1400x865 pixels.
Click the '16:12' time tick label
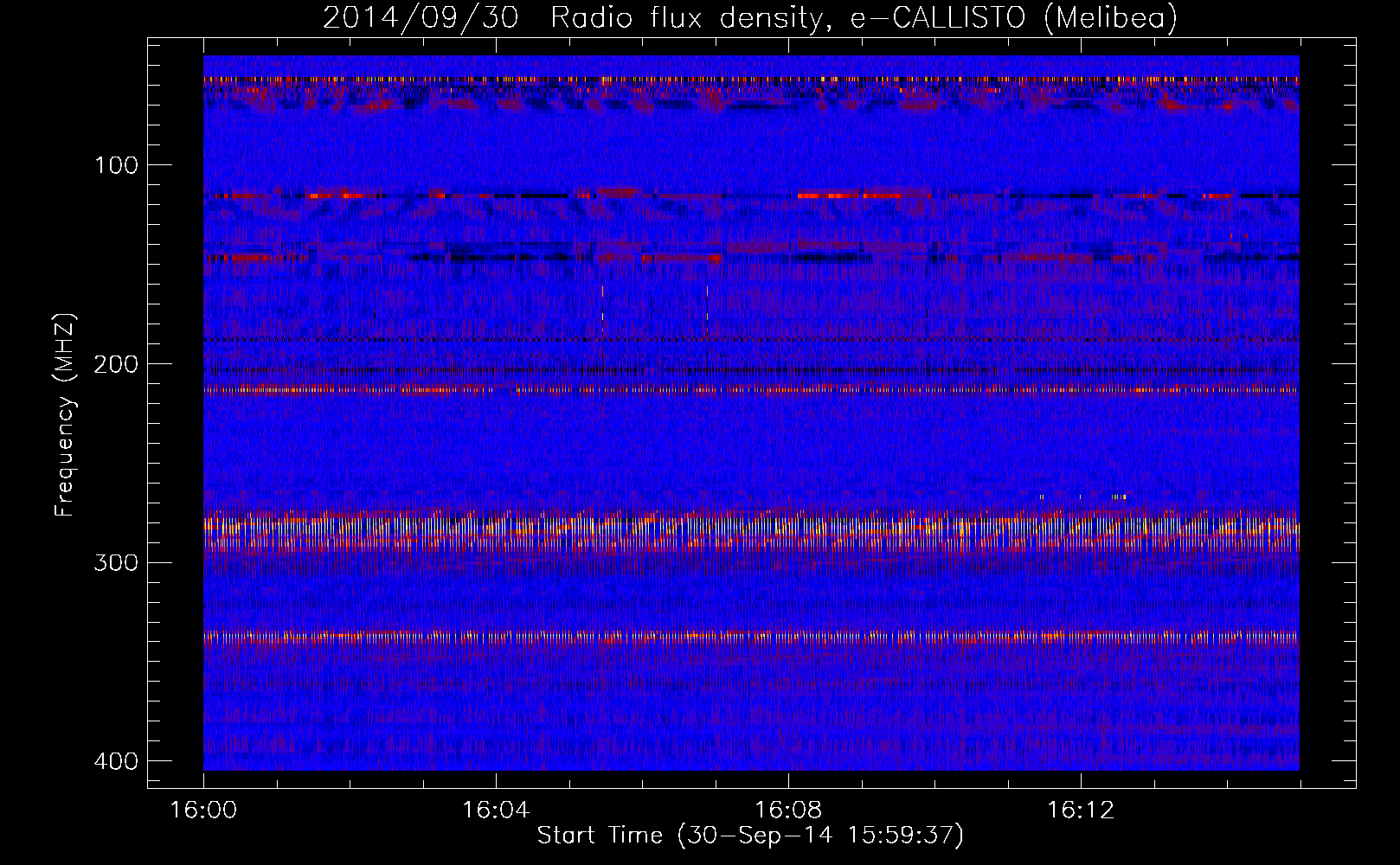[x=1081, y=811]
